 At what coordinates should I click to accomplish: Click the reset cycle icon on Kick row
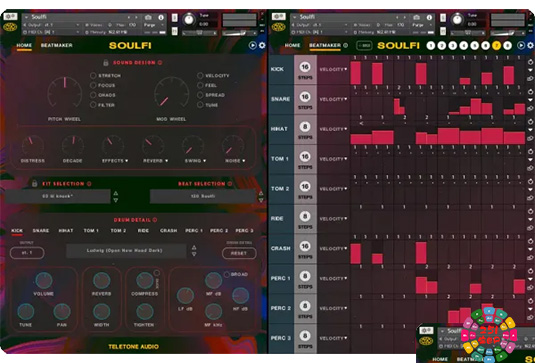pyautogui.click(x=531, y=62)
